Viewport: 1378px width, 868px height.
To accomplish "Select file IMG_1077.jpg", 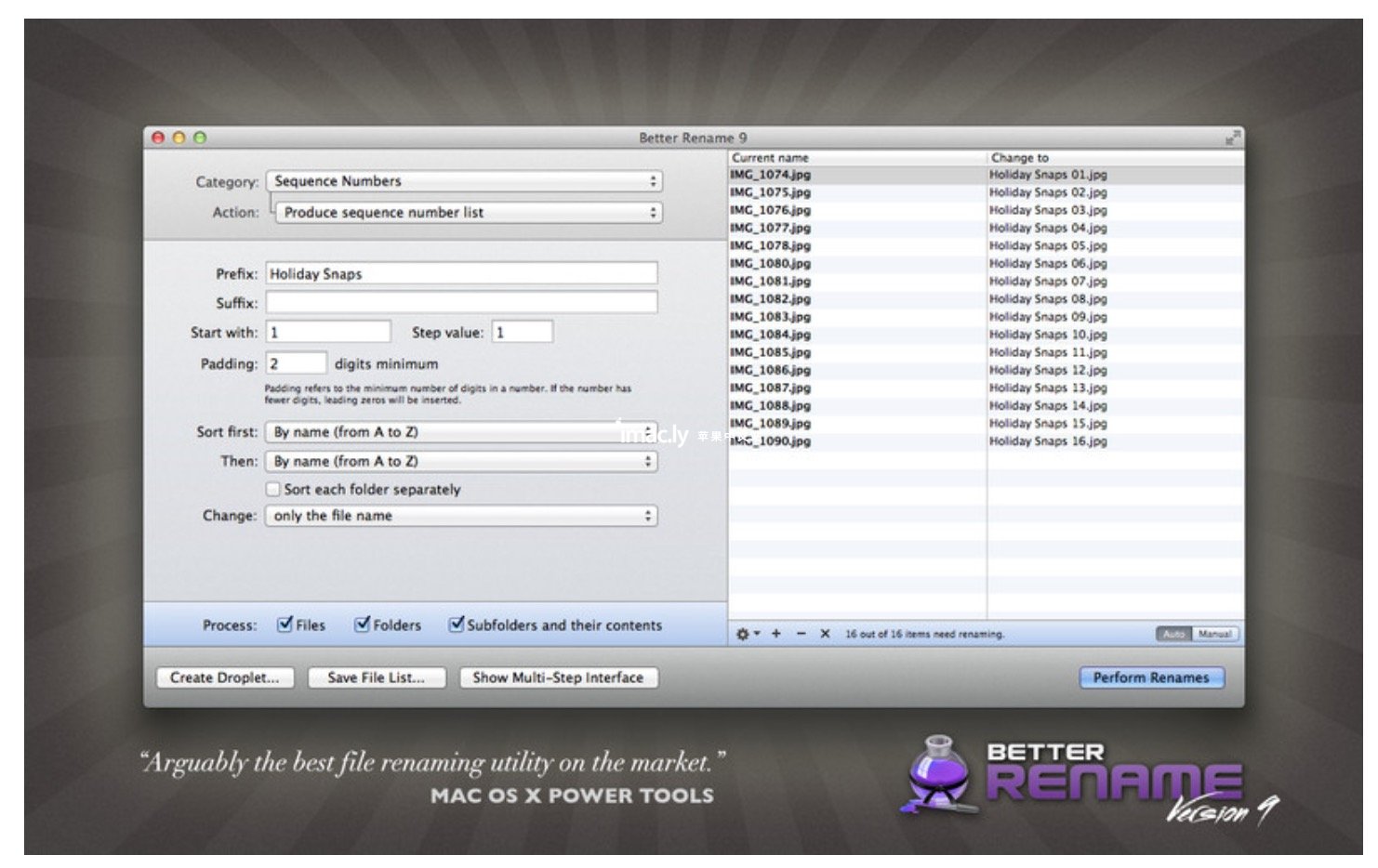I will click(x=770, y=228).
